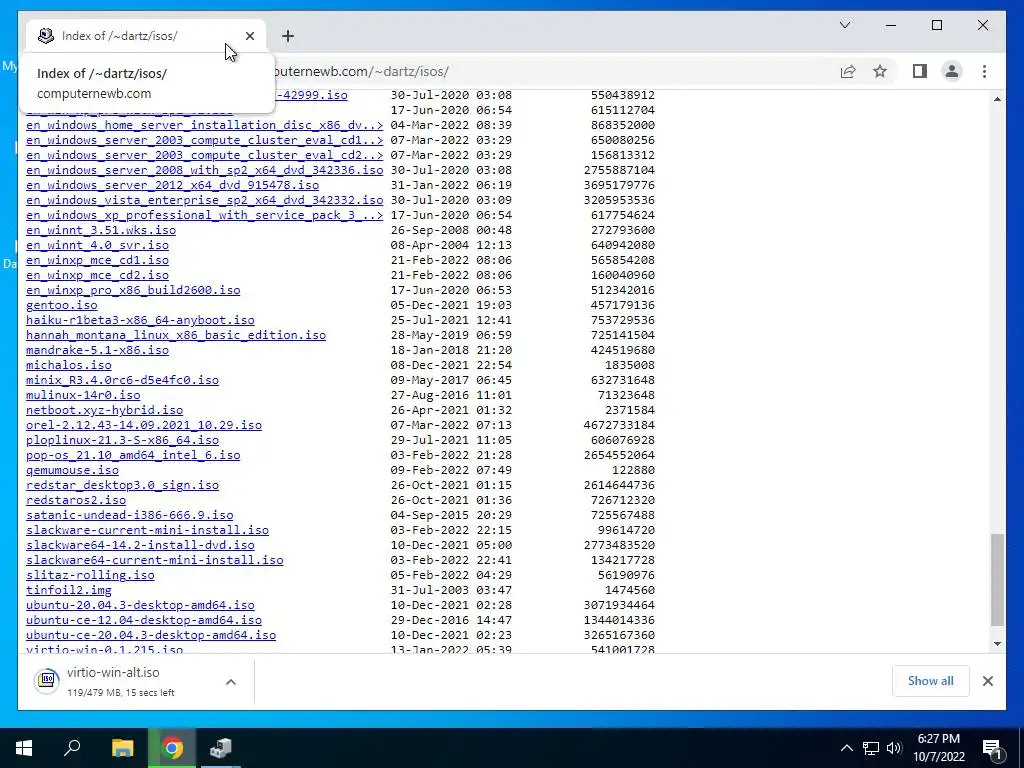
Task: Download en_windows_home_server_installation_disc link
Action: click(x=204, y=125)
